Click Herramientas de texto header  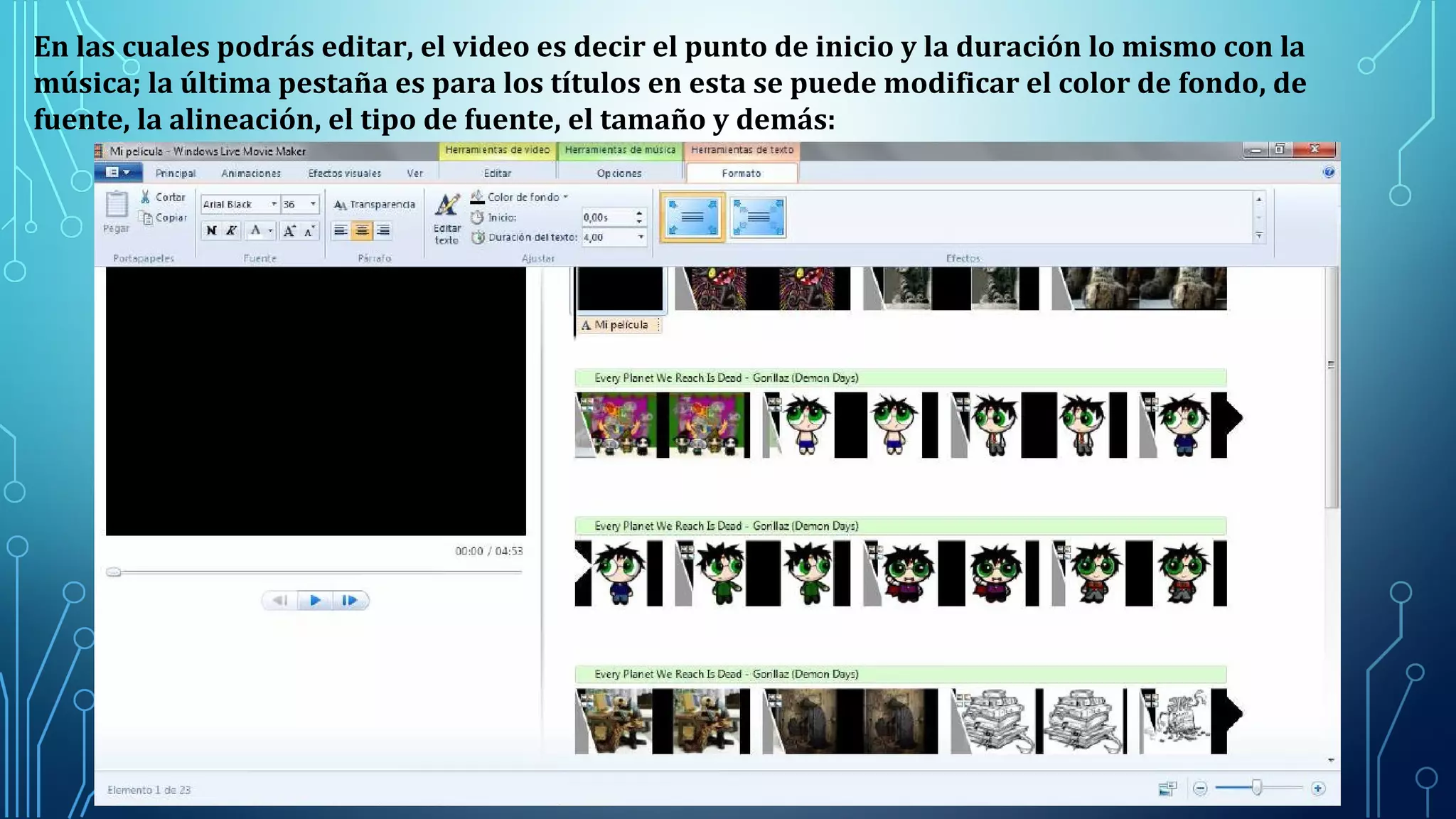742,150
